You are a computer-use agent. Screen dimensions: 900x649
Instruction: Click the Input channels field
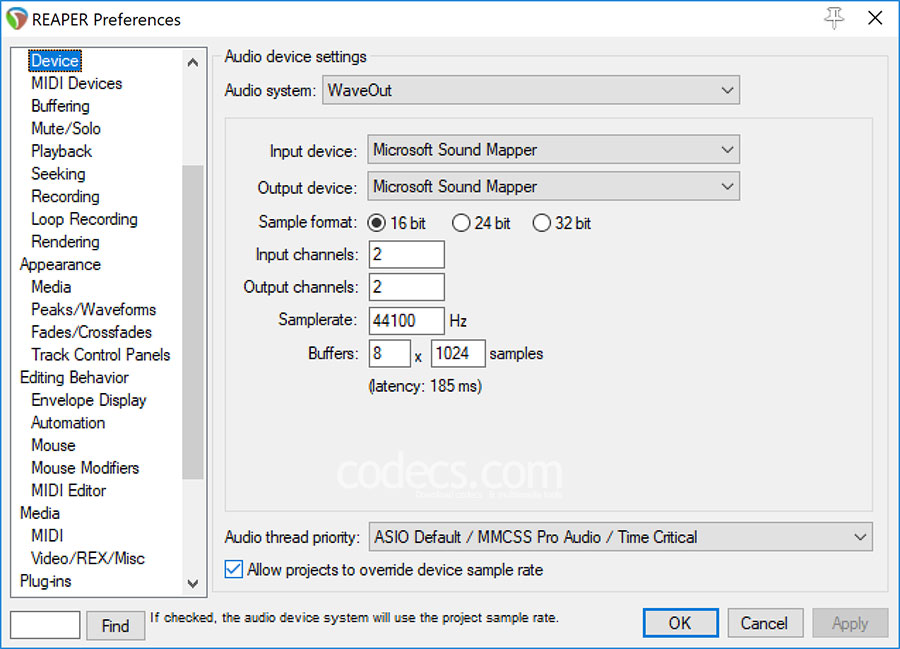point(406,254)
